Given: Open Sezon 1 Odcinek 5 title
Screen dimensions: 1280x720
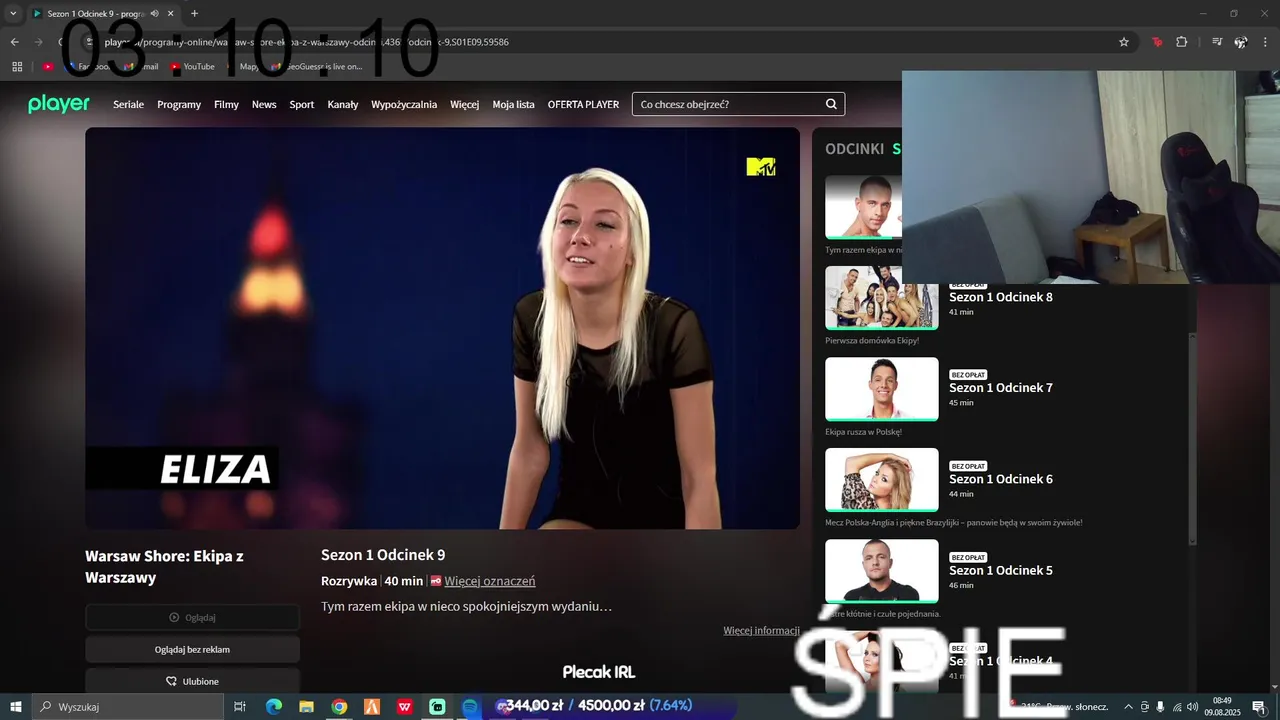Looking at the screenshot, I should tap(1001, 570).
